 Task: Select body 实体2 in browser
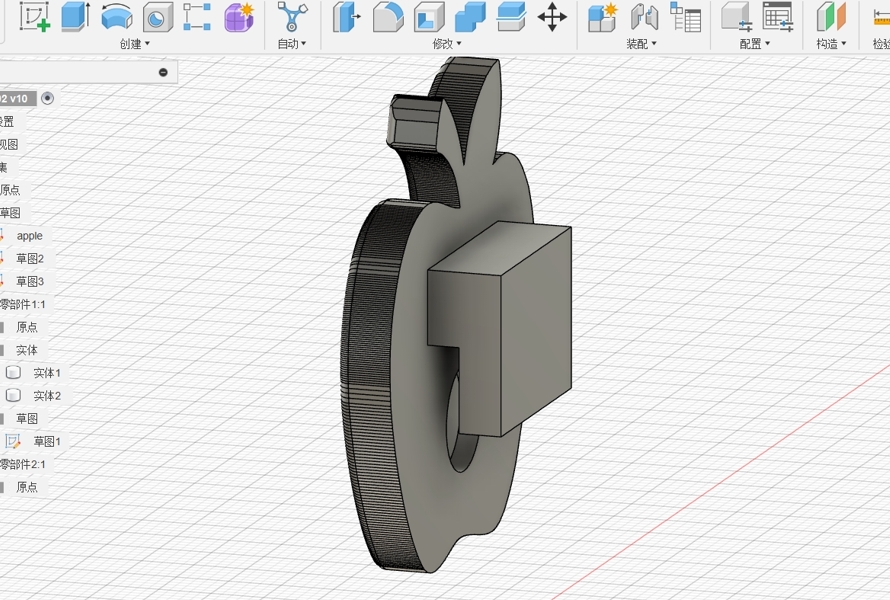pyautogui.click(x=47, y=396)
